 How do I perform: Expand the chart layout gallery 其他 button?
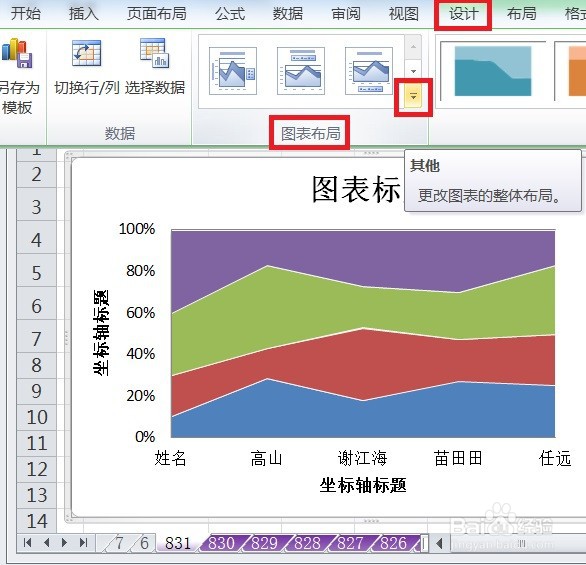(x=413, y=96)
